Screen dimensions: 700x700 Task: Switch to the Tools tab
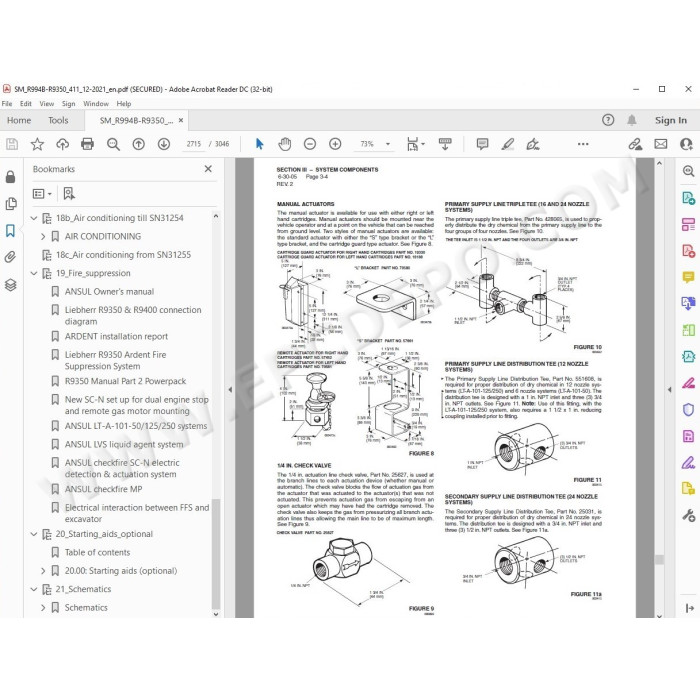pos(58,121)
